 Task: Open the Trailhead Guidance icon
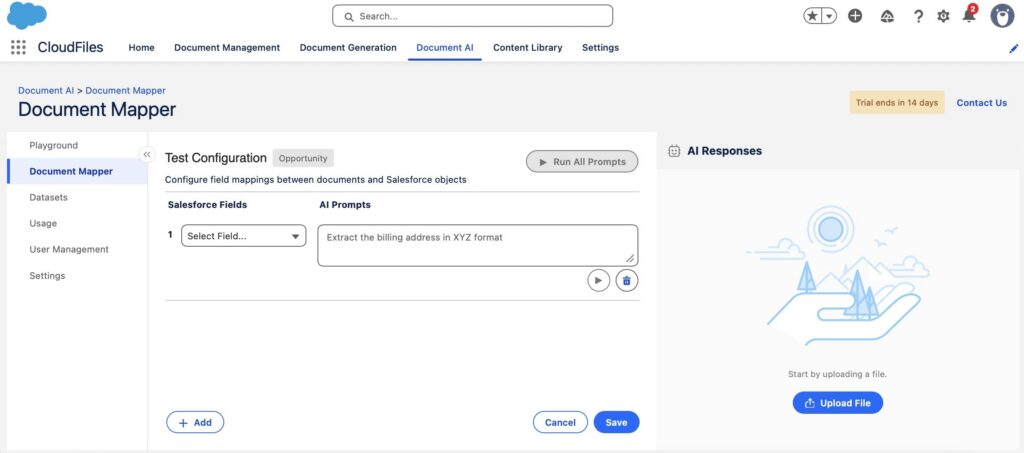coord(887,16)
